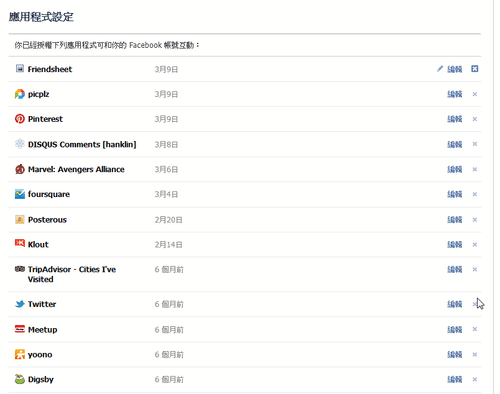Click the 應用程式設定 page heading
Viewport: 500px width, 394px height.
tap(41, 17)
